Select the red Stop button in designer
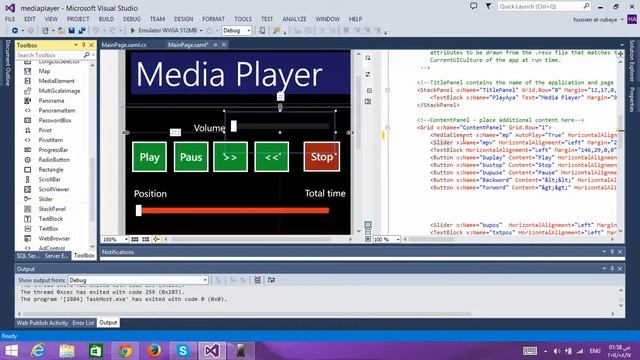This screenshot has width=640, height=360. tap(322, 156)
